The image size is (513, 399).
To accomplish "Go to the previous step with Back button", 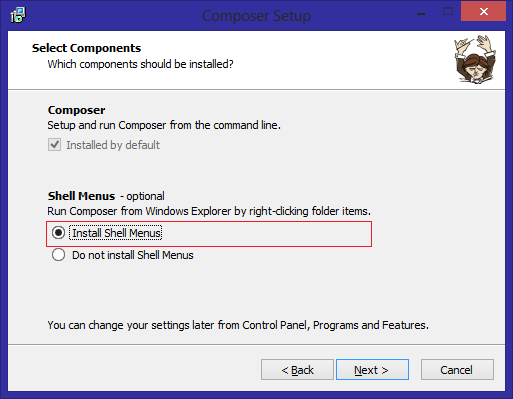I will [x=297, y=370].
